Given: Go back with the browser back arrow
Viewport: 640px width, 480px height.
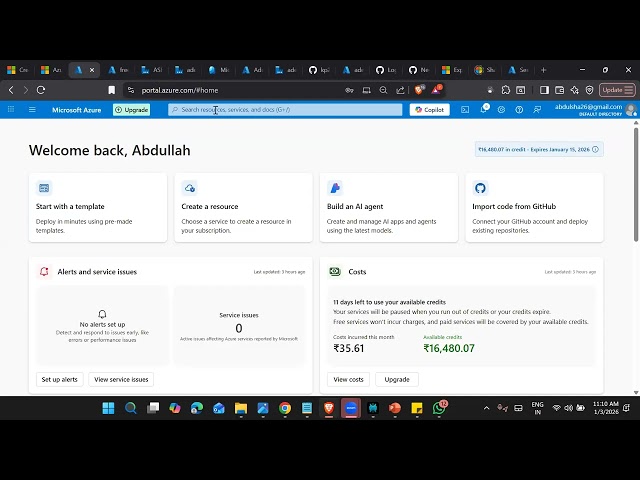Looking at the screenshot, I should pos(11,90).
